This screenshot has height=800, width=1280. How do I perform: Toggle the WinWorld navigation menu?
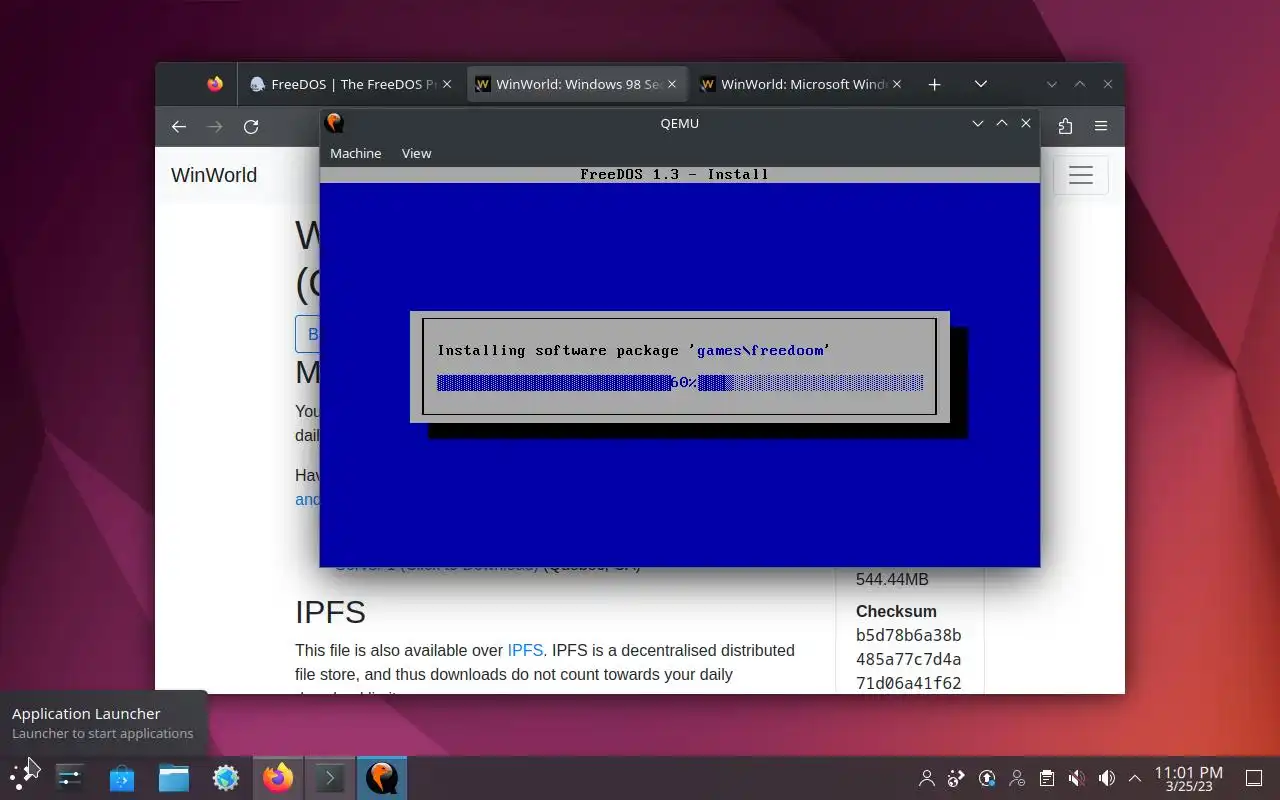1081,175
